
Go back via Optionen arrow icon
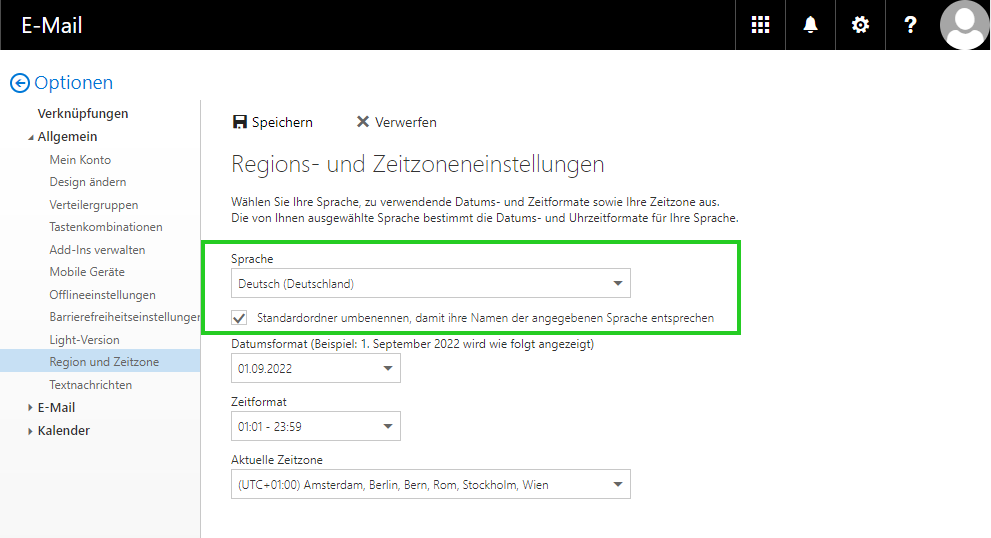pos(20,83)
